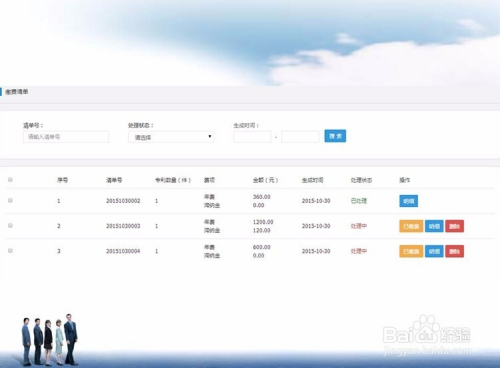Click the amount 360.00

point(262,197)
